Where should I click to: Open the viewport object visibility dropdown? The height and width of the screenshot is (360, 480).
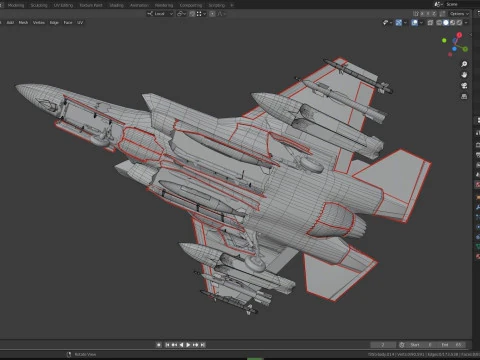click(x=387, y=23)
